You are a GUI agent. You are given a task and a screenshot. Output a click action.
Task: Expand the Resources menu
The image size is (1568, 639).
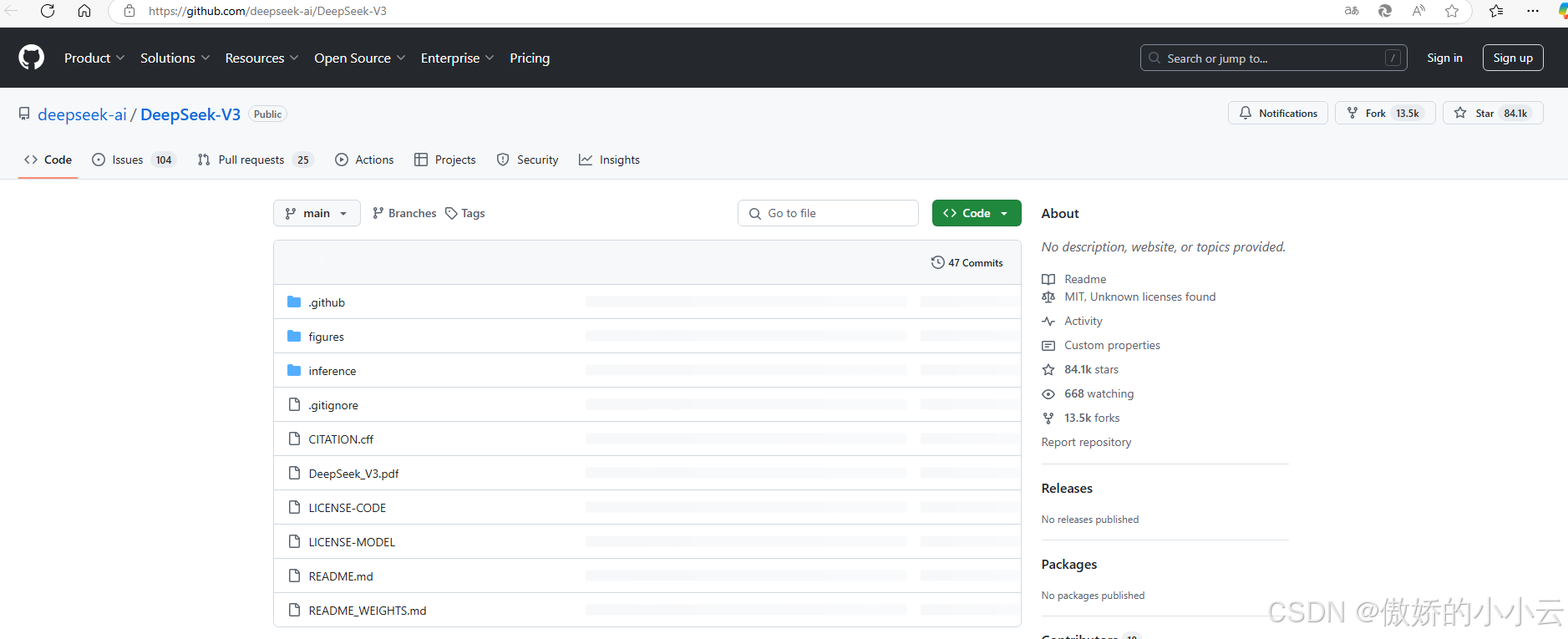(261, 58)
